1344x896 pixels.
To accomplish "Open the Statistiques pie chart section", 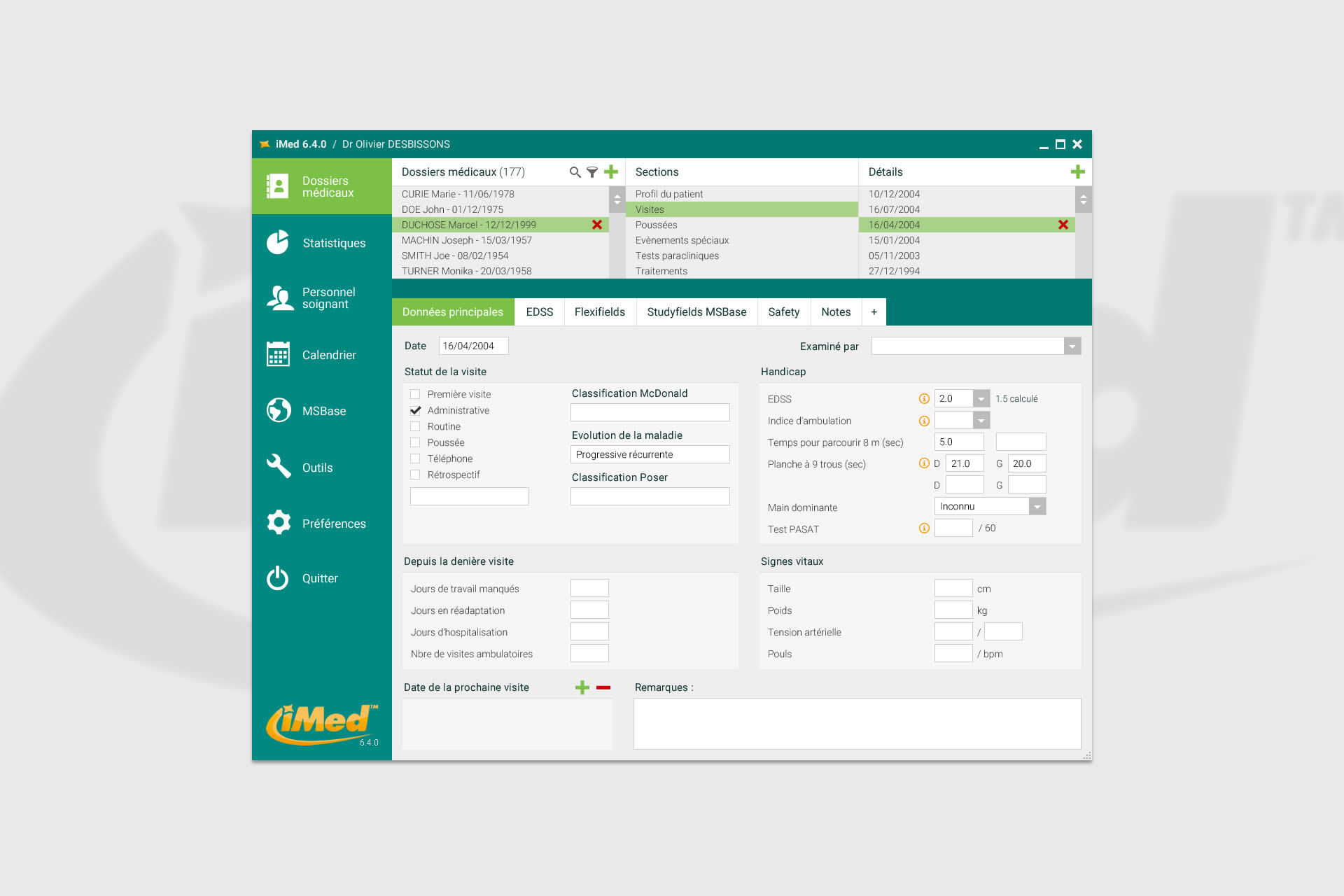I will click(x=279, y=243).
